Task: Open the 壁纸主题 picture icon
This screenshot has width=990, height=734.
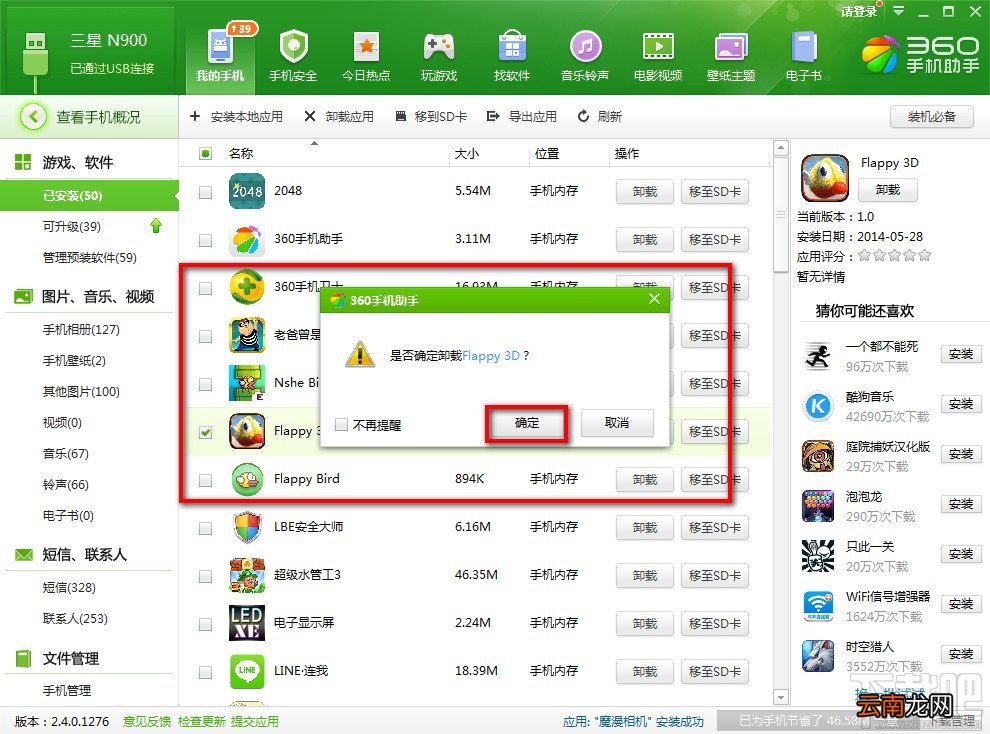Action: [x=731, y=47]
